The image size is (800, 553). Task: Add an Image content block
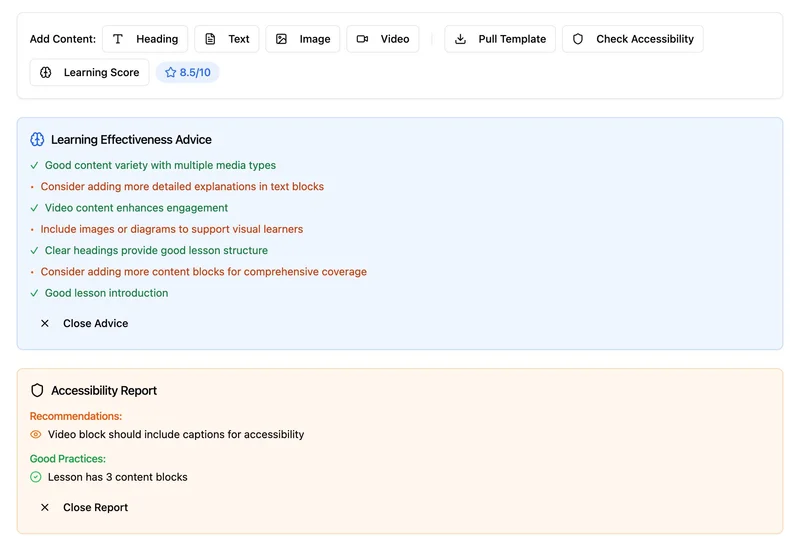pos(303,39)
